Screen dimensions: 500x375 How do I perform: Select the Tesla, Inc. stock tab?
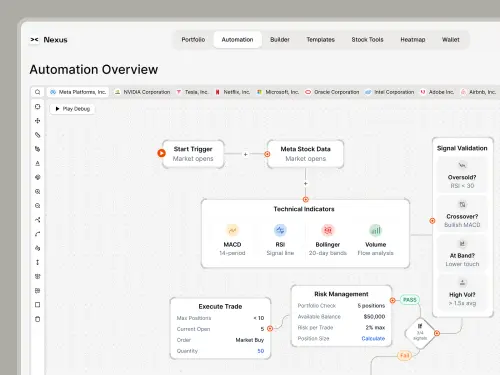click(193, 92)
